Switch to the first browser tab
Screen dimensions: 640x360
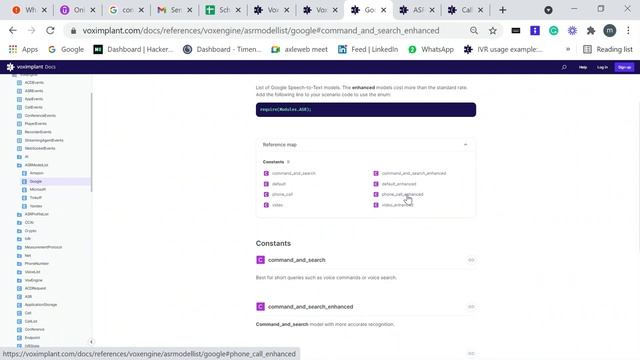29,10
